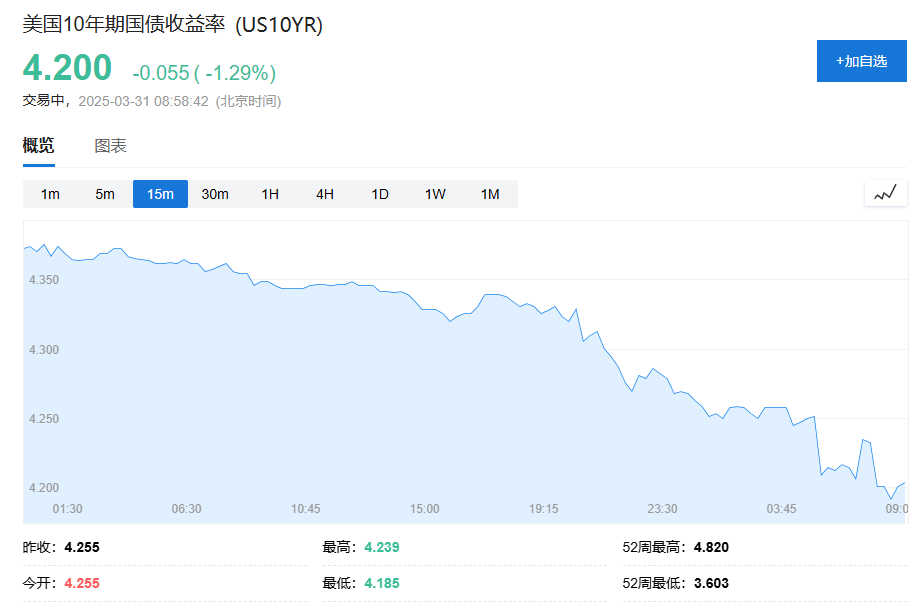Click the title 美国10年期国债收益率 (US10YR)
Viewport: 922px width, 611px height.
pos(173,25)
